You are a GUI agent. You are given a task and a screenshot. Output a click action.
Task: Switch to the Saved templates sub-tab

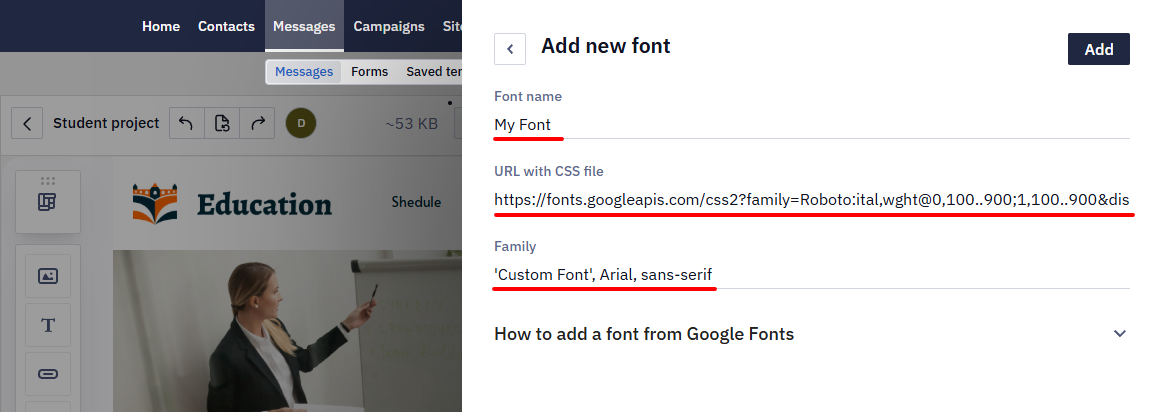click(433, 71)
